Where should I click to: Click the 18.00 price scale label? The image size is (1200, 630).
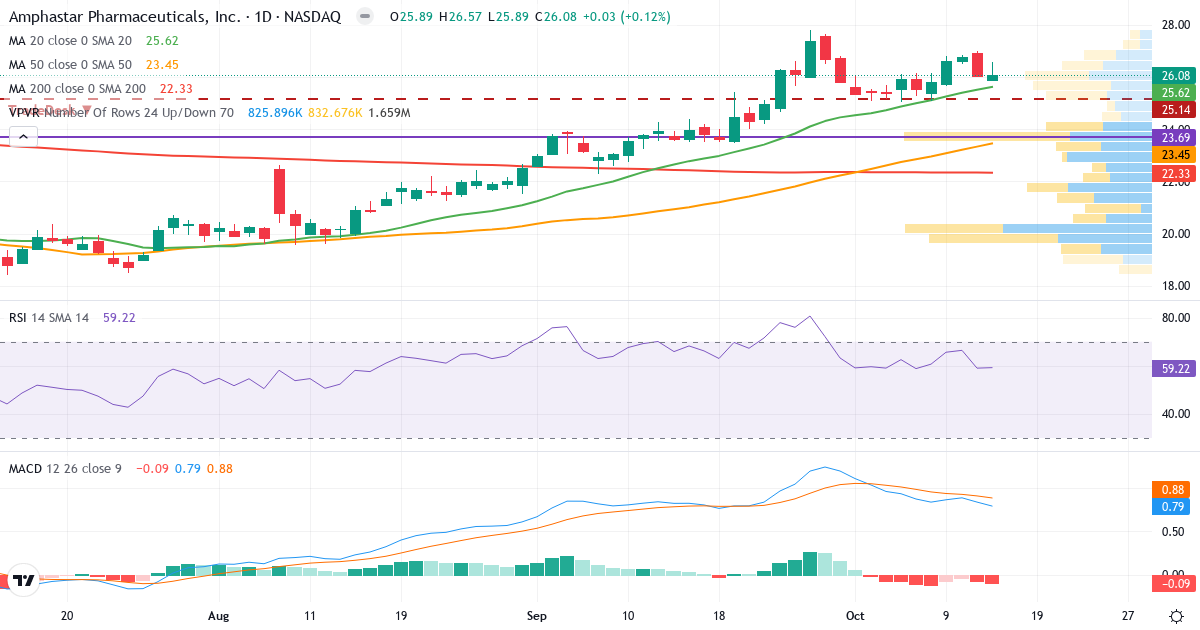[x=1174, y=286]
